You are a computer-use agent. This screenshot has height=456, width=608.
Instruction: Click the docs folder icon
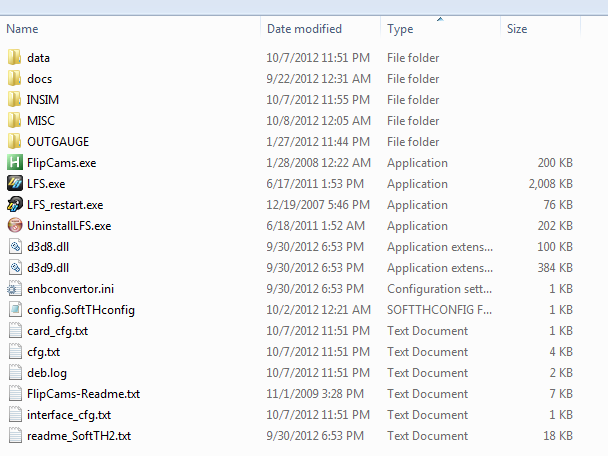click(15, 79)
